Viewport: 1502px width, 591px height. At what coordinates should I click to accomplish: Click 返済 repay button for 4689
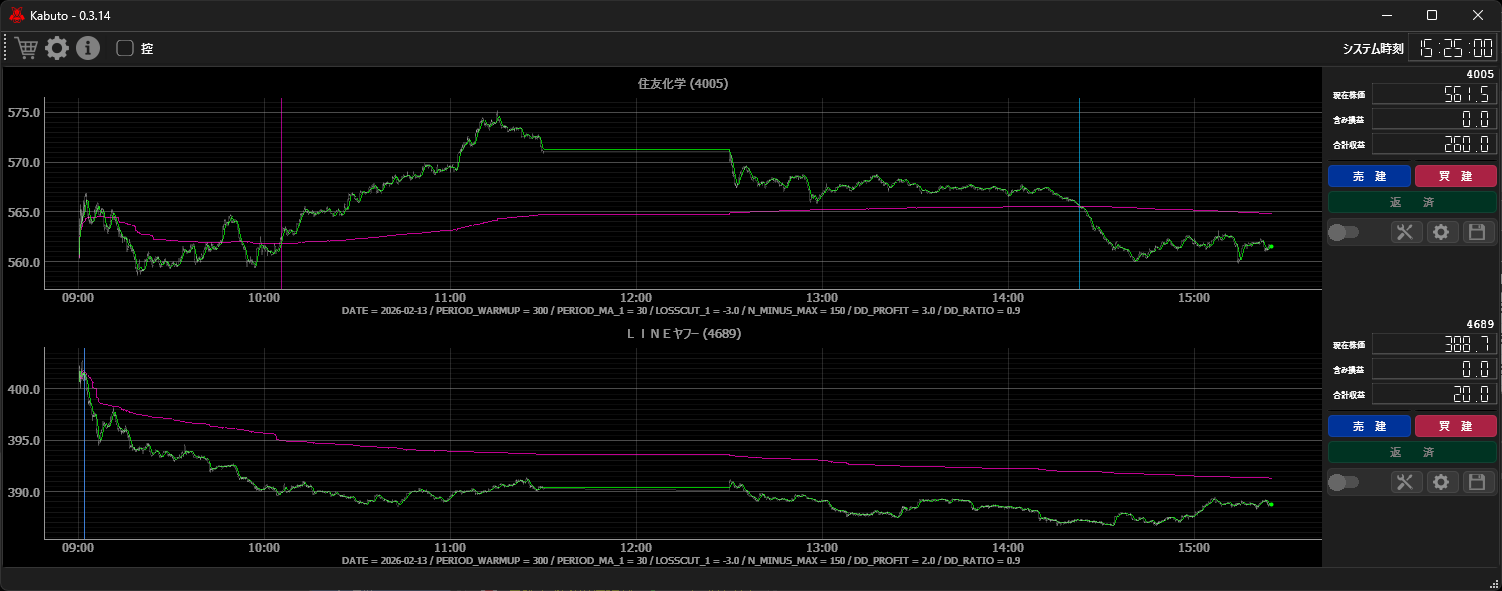[x=1412, y=452]
